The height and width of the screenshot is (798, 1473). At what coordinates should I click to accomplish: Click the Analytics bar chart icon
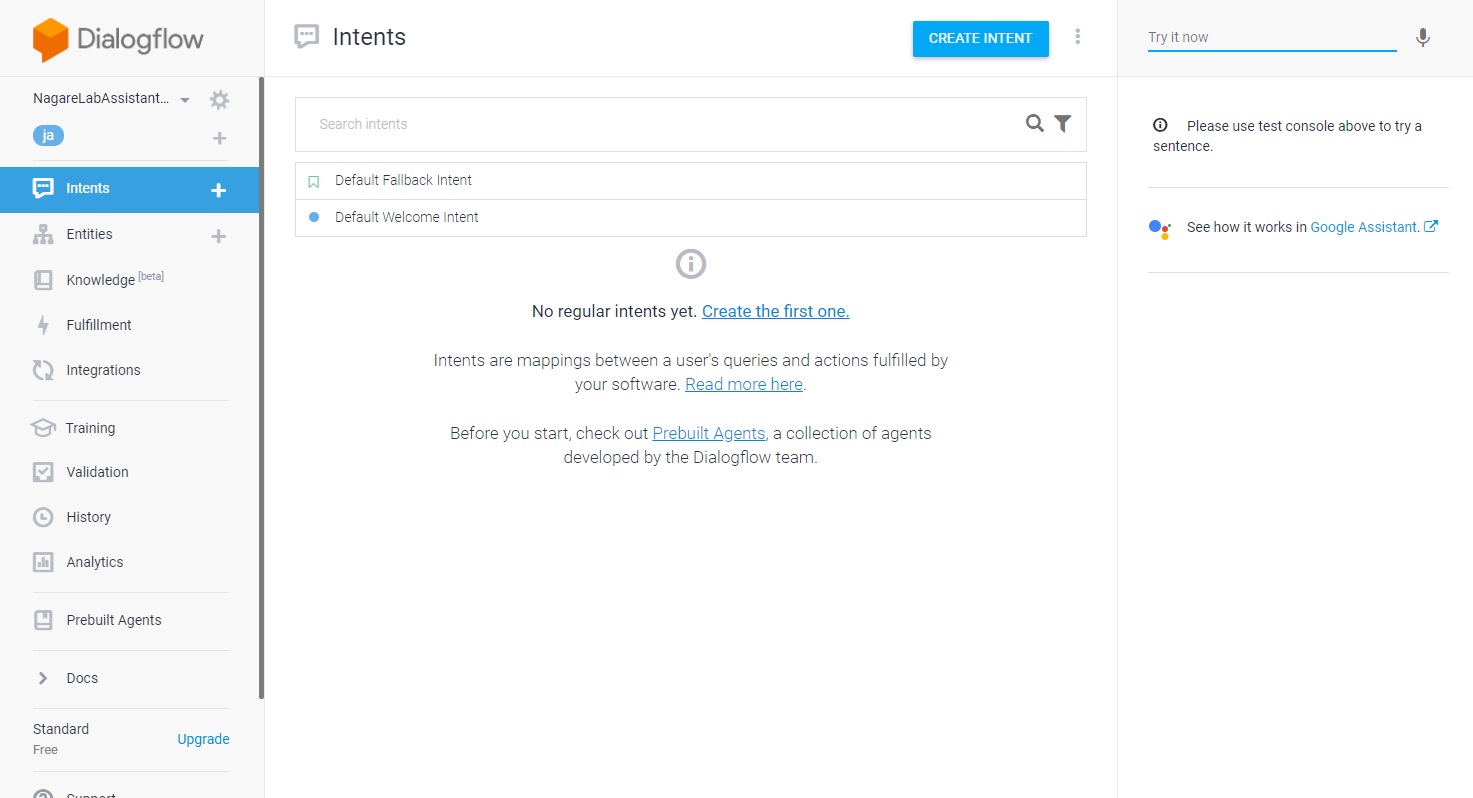pyautogui.click(x=43, y=562)
